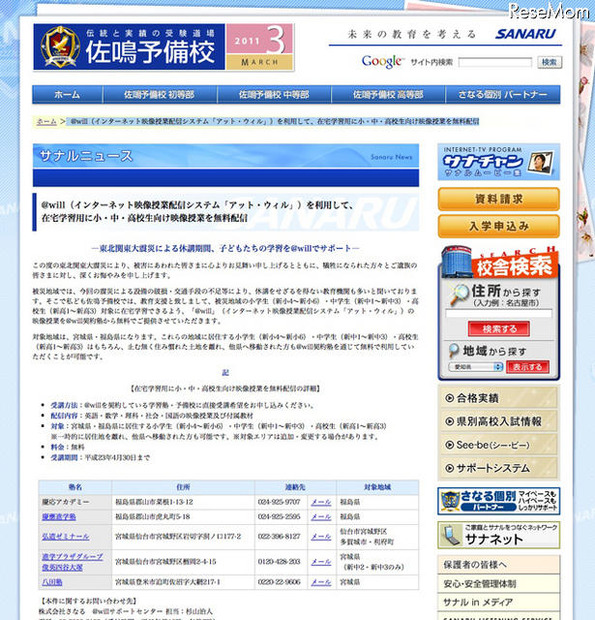595x620 pixels.
Task: Open the 佐鳴予備校 中等部 tab
Action: (x=274, y=95)
